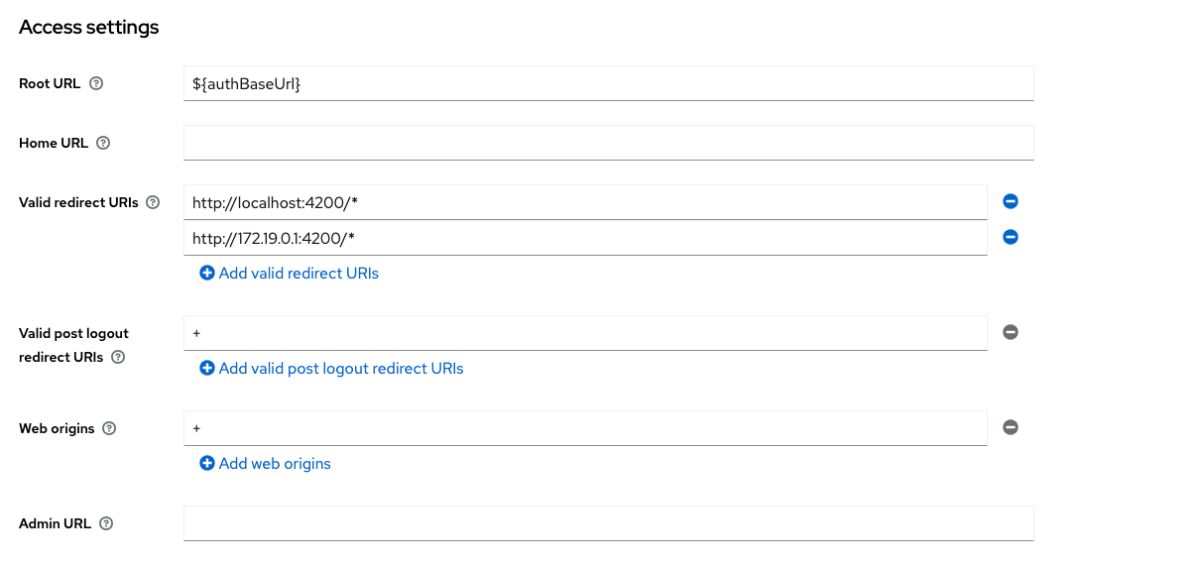Click into the Home URL field
The width and height of the screenshot is (1200, 566).
coord(608,143)
